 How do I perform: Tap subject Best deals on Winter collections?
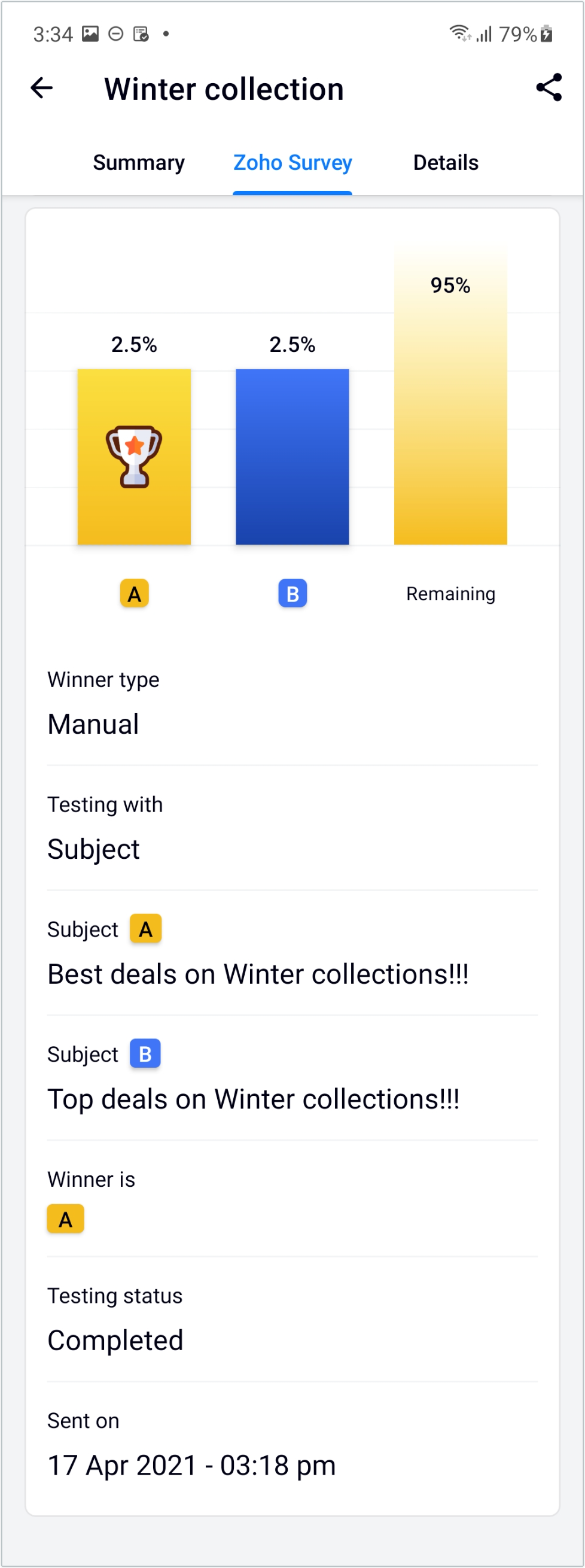(258, 974)
